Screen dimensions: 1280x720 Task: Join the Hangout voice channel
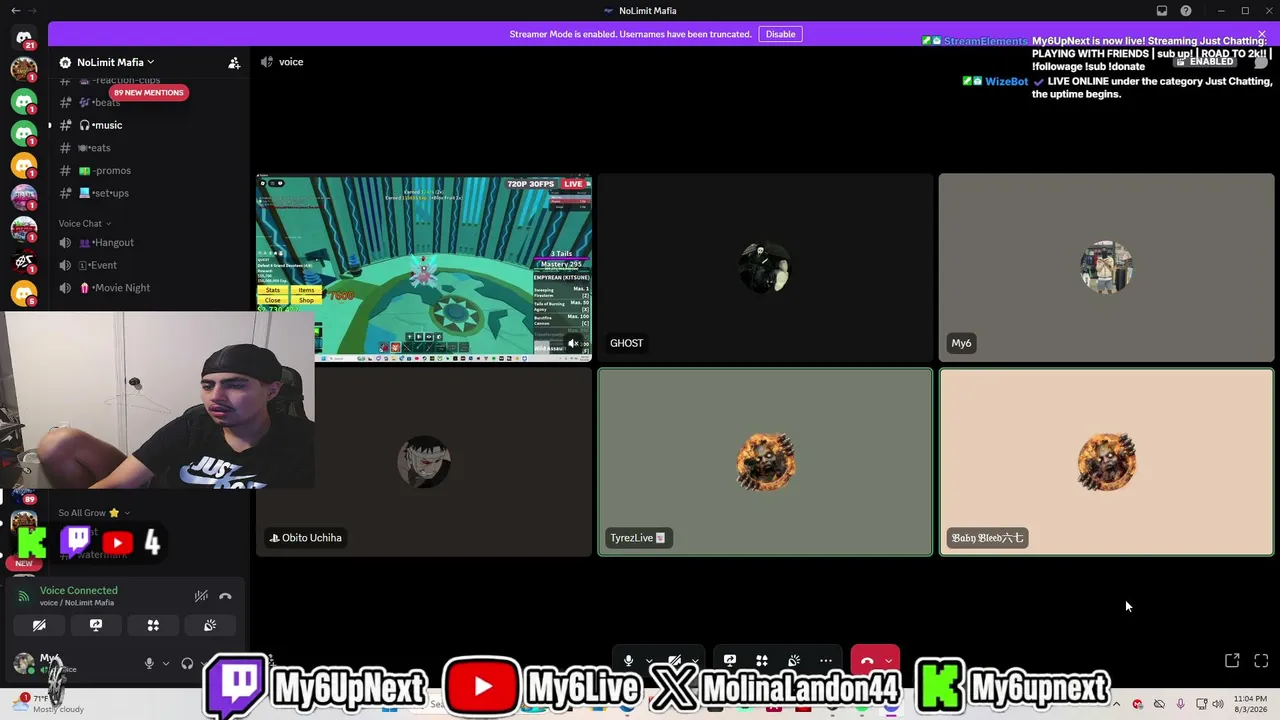point(148,243)
